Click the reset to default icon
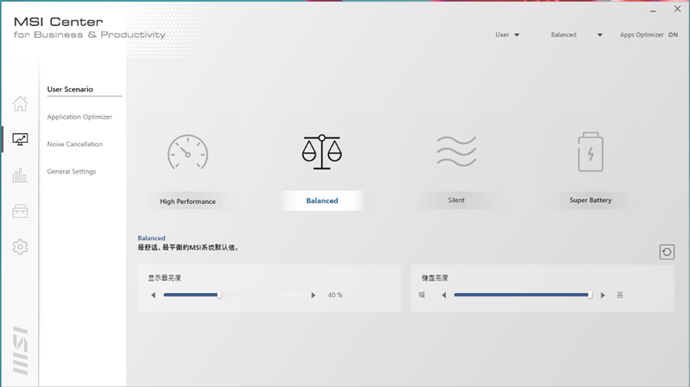This screenshot has height=387, width=690. (x=667, y=252)
